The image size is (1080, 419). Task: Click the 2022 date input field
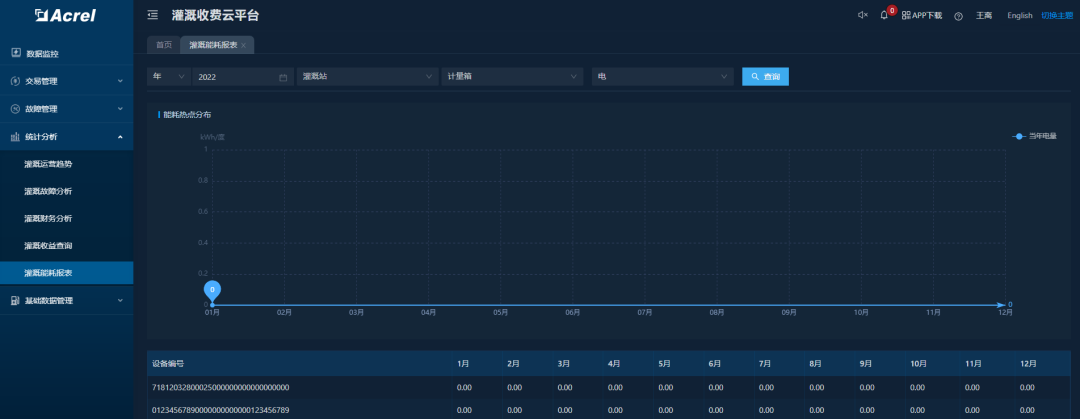(242, 76)
